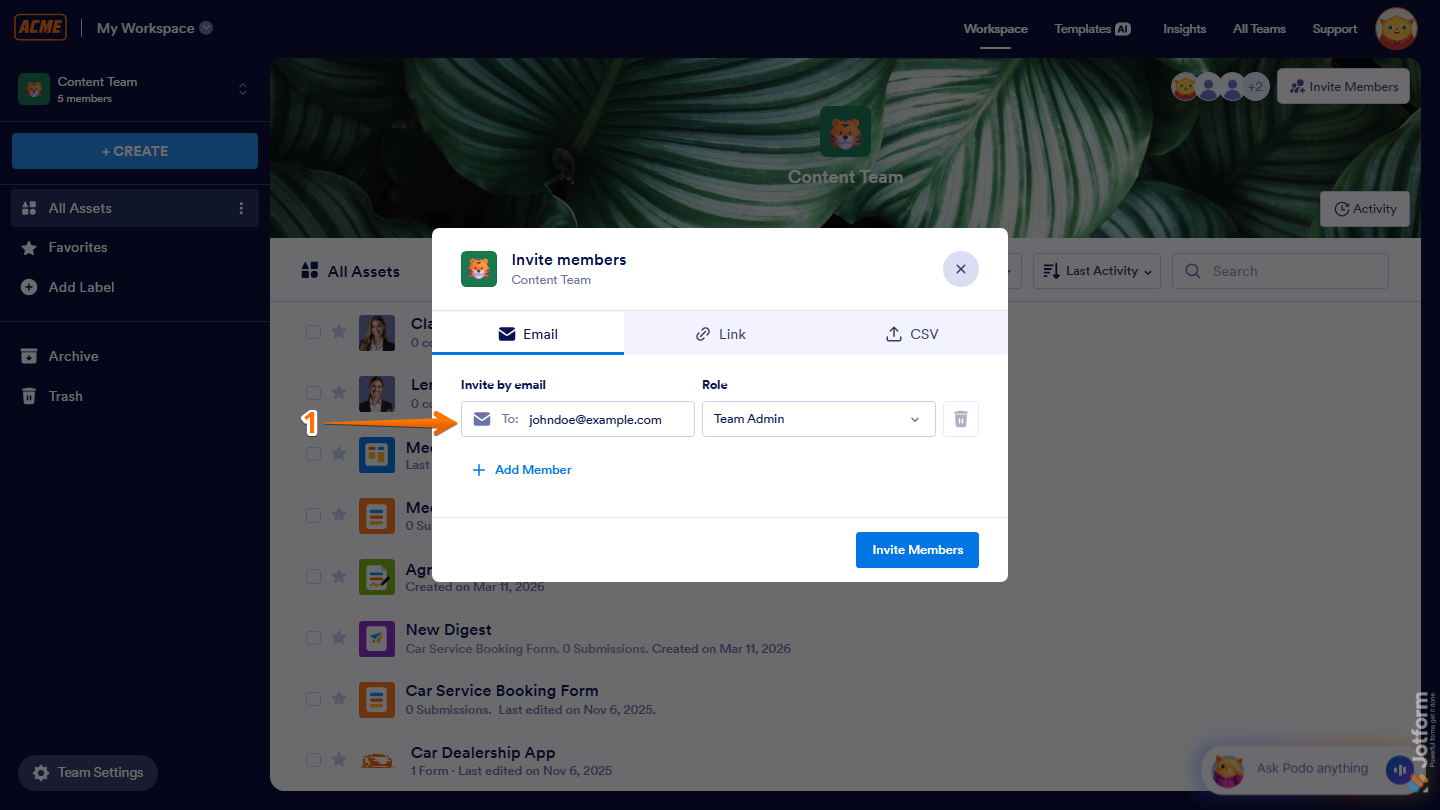Check the Car Dealership App checkbox
Image resolution: width=1440 pixels, height=810 pixels.
(x=313, y=760)
